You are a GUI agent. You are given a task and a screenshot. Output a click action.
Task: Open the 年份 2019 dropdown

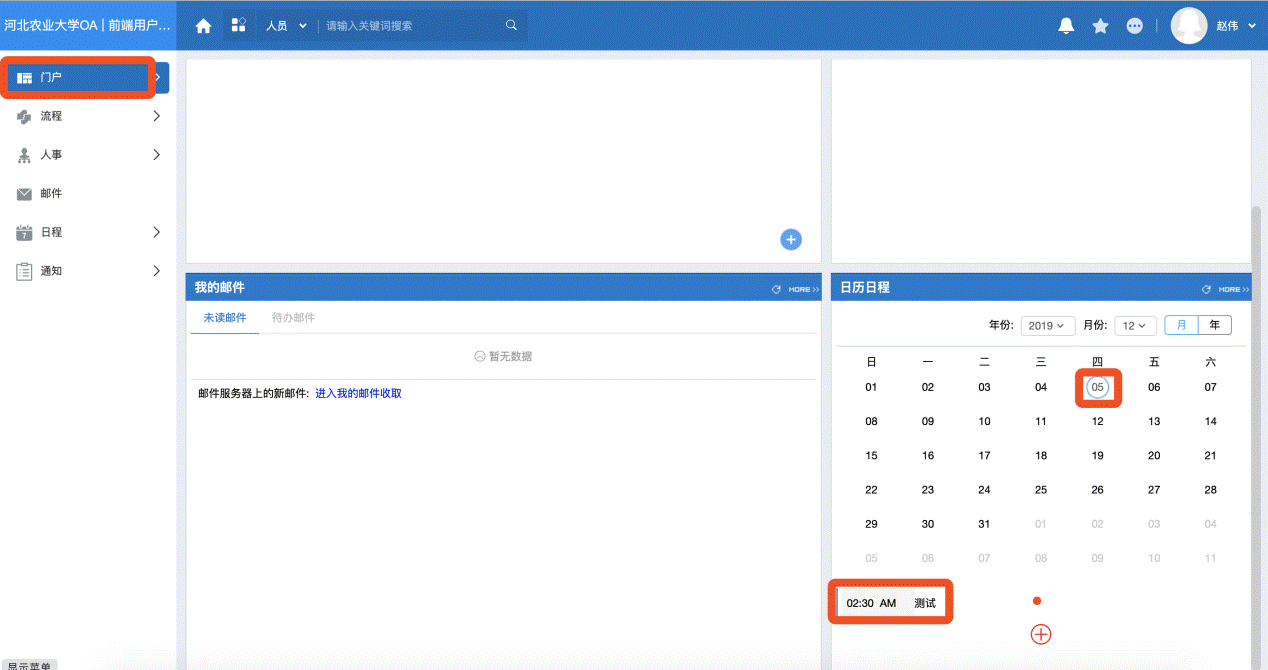point(1047,326)
